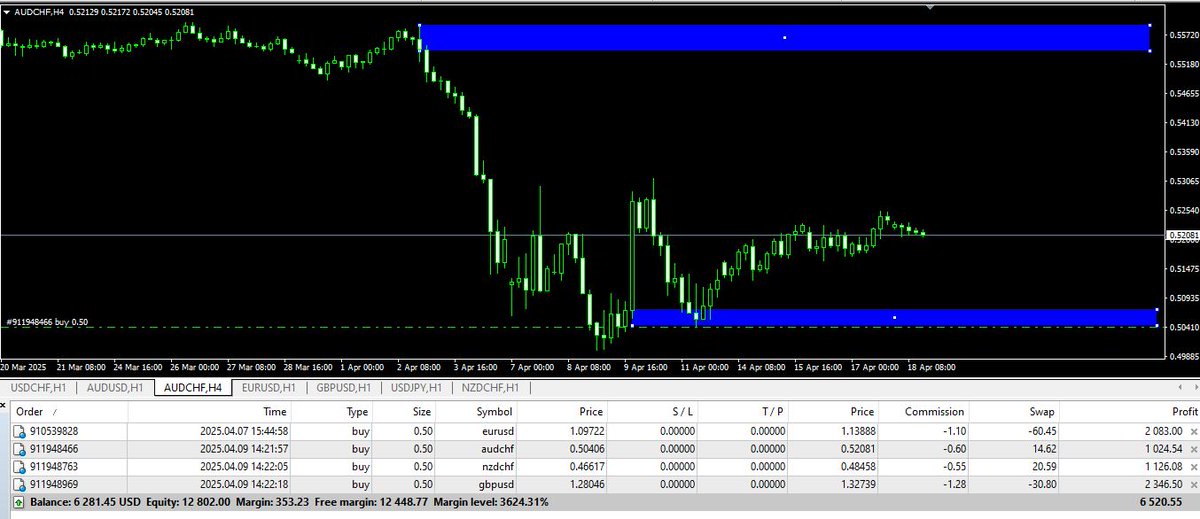This screenshot has height=519, width=1200.
Task: Sort by the Commission column header
Action: 925,411
